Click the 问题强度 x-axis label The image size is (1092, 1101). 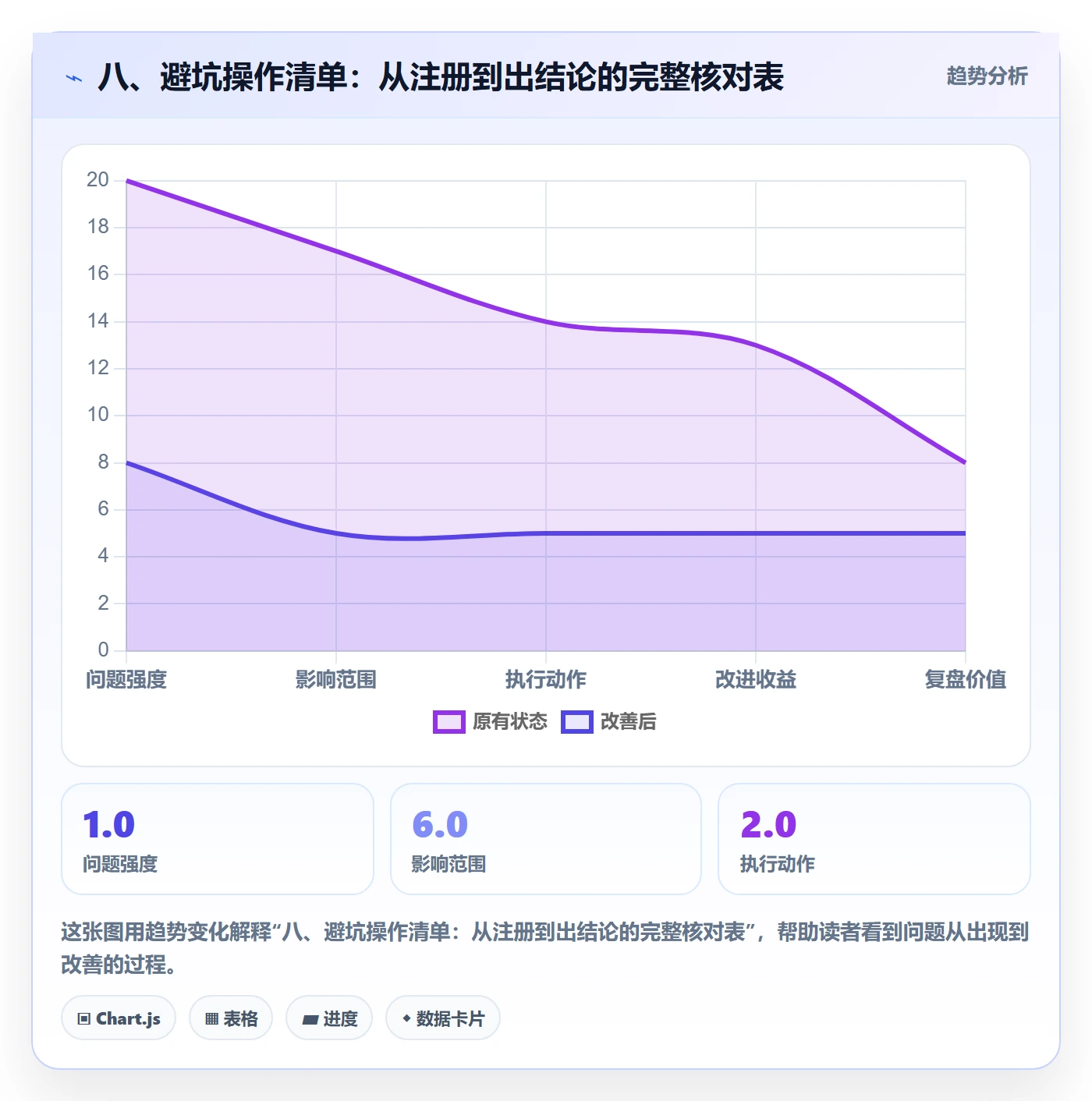pyautogui.click(x=126, y=680)
